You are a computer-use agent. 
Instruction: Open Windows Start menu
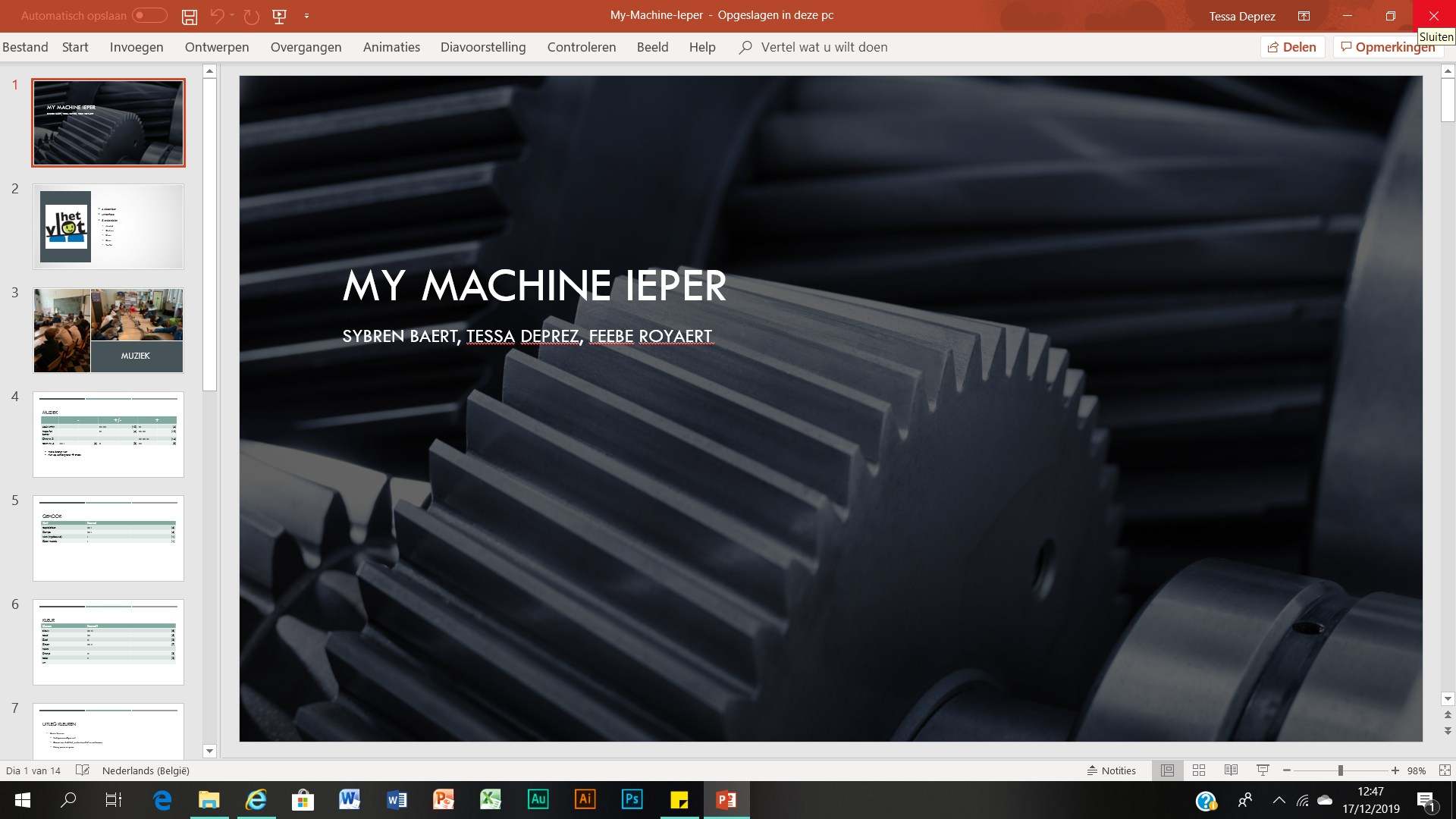(x=23, y=800)
